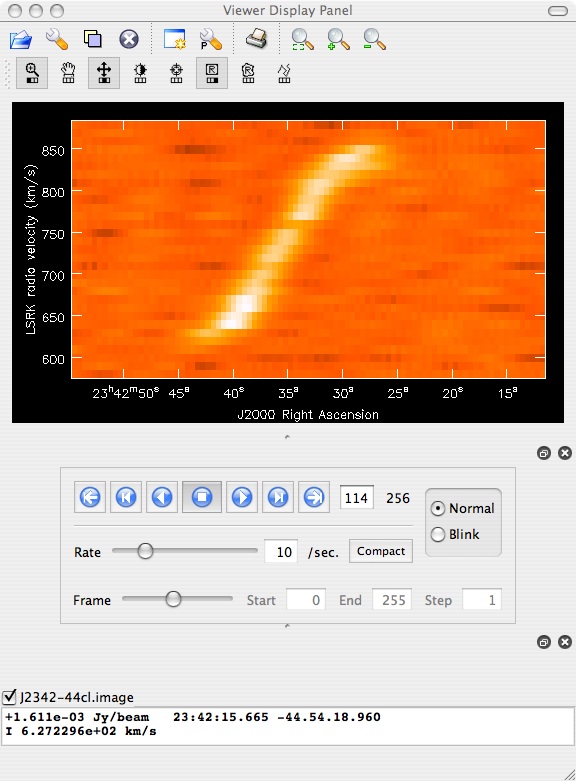Select the hand panning mouse tool

68,73
